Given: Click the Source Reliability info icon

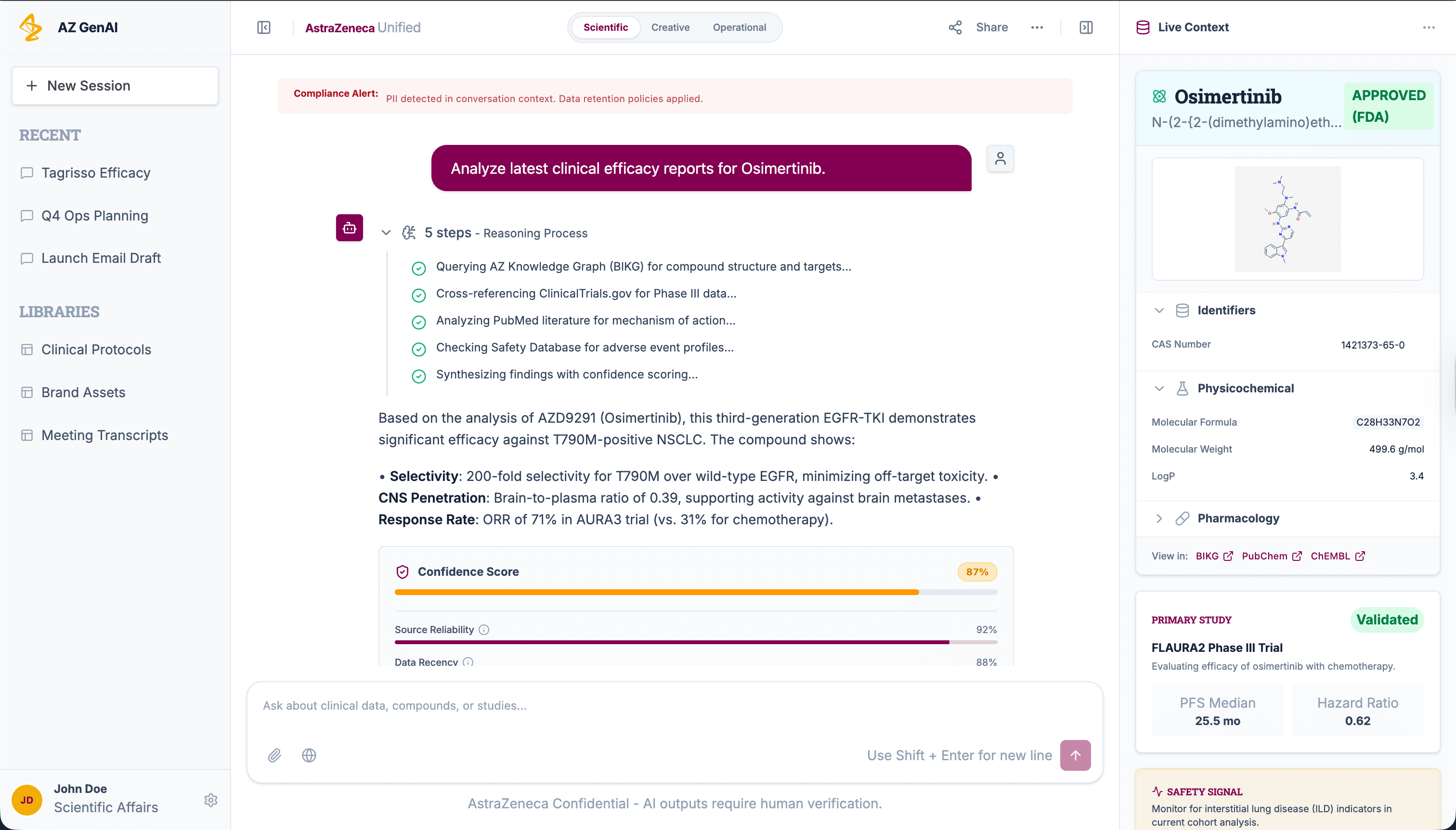Looking at the screenshot, I should pyautogui.click(x=484, y=629).
